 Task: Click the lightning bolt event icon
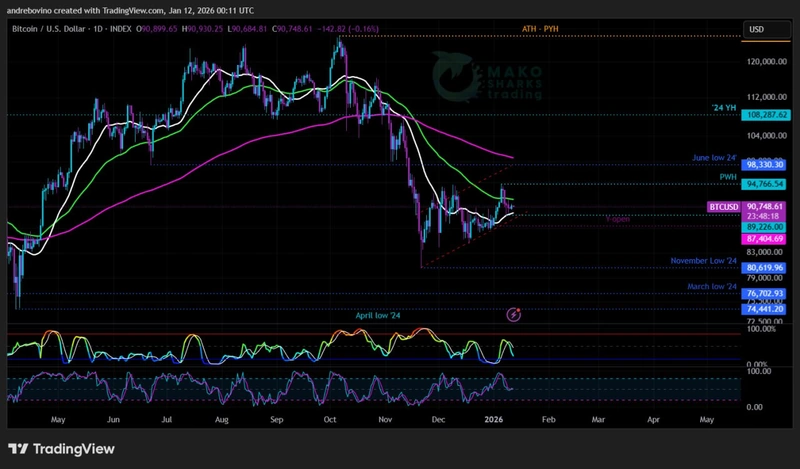click(x=514, y=315)
